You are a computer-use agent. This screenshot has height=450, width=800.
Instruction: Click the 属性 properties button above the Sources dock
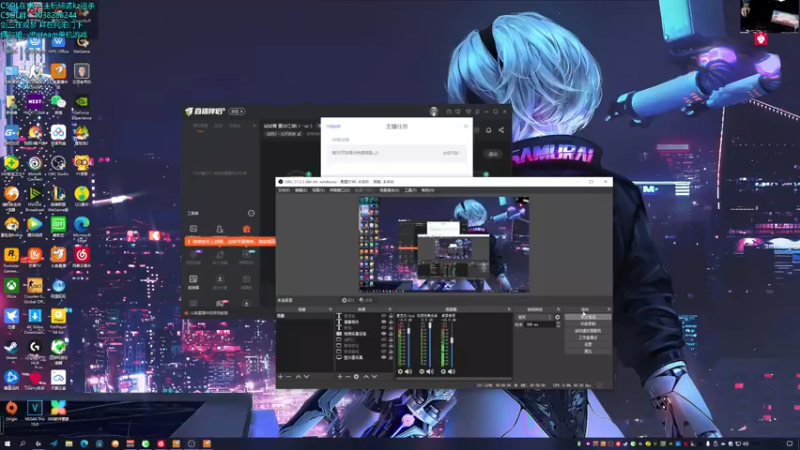click(348, 300)
